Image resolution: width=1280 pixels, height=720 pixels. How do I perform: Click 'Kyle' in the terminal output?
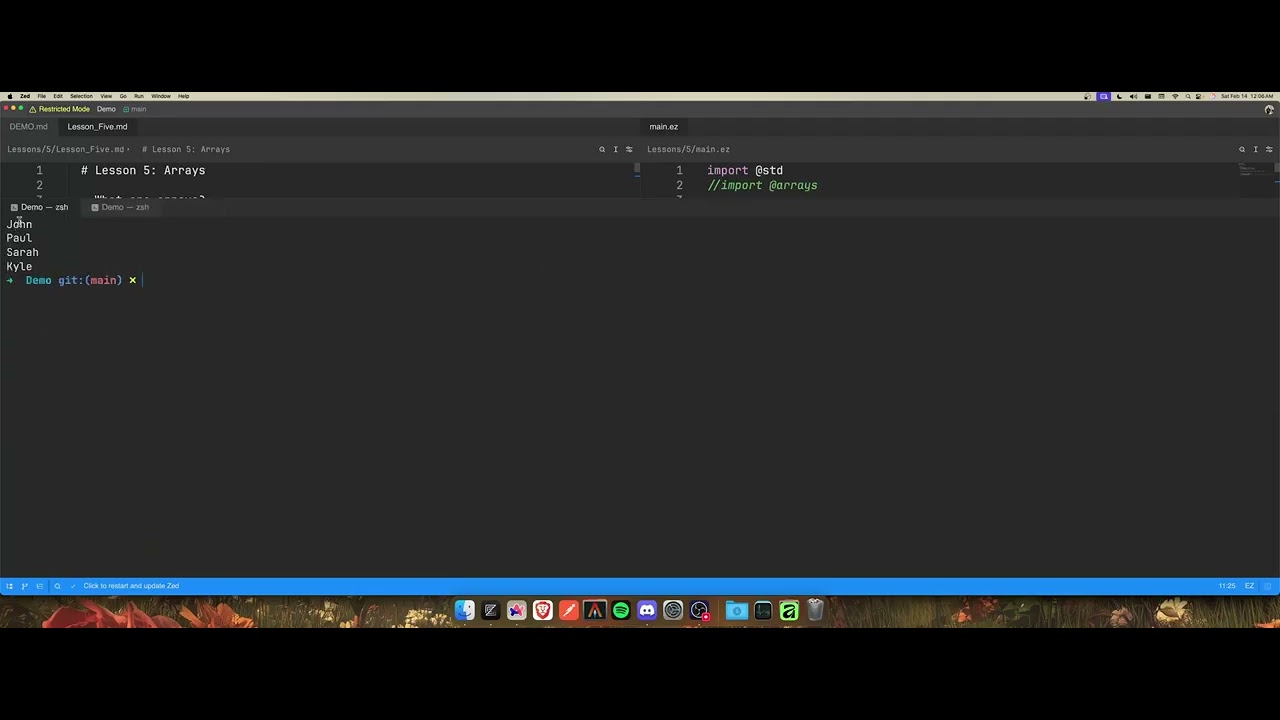coord(19,266)
